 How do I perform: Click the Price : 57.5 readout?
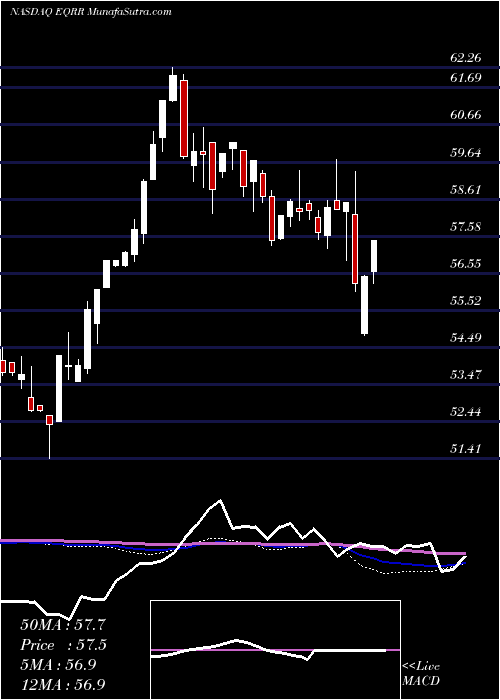click(63, 645)
